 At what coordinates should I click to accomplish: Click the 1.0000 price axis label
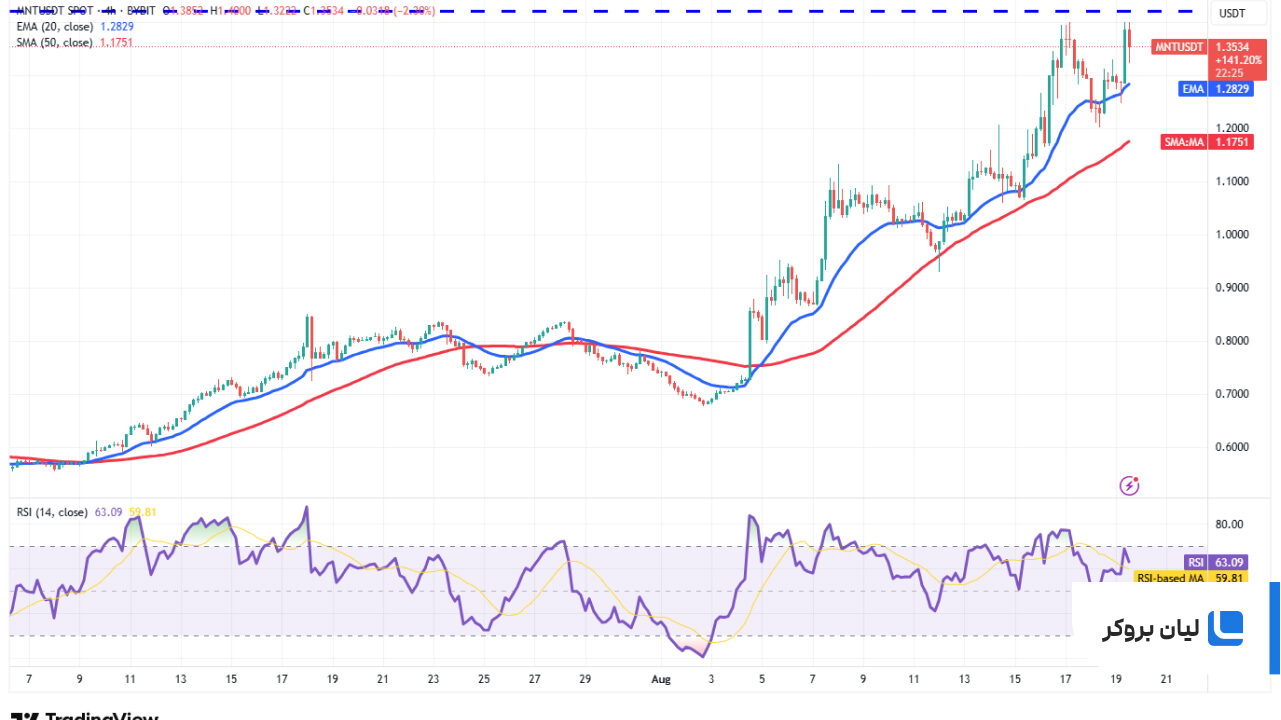pyautogui.click(x=1230, y=234)
